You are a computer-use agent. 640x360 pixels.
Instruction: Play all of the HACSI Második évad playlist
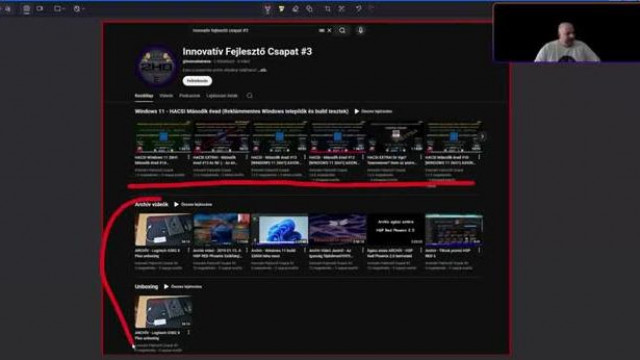(x=373, y=111)
